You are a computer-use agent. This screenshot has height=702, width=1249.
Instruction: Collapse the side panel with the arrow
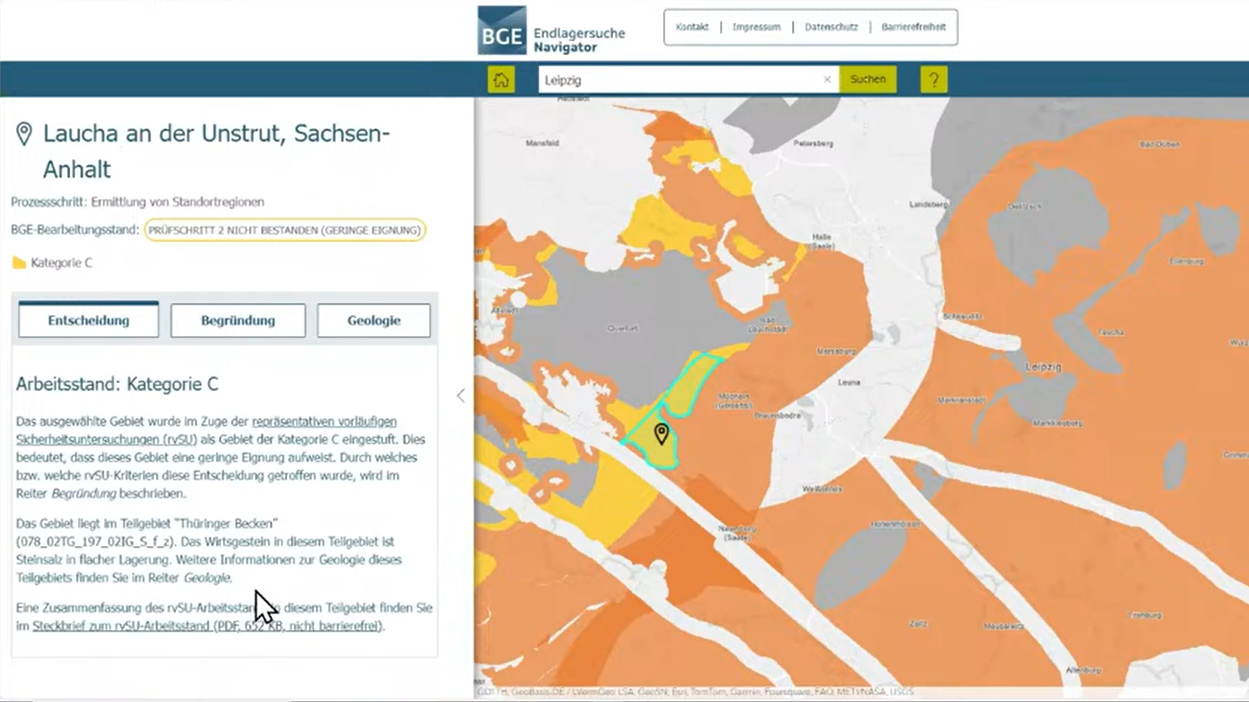[461, 396]
